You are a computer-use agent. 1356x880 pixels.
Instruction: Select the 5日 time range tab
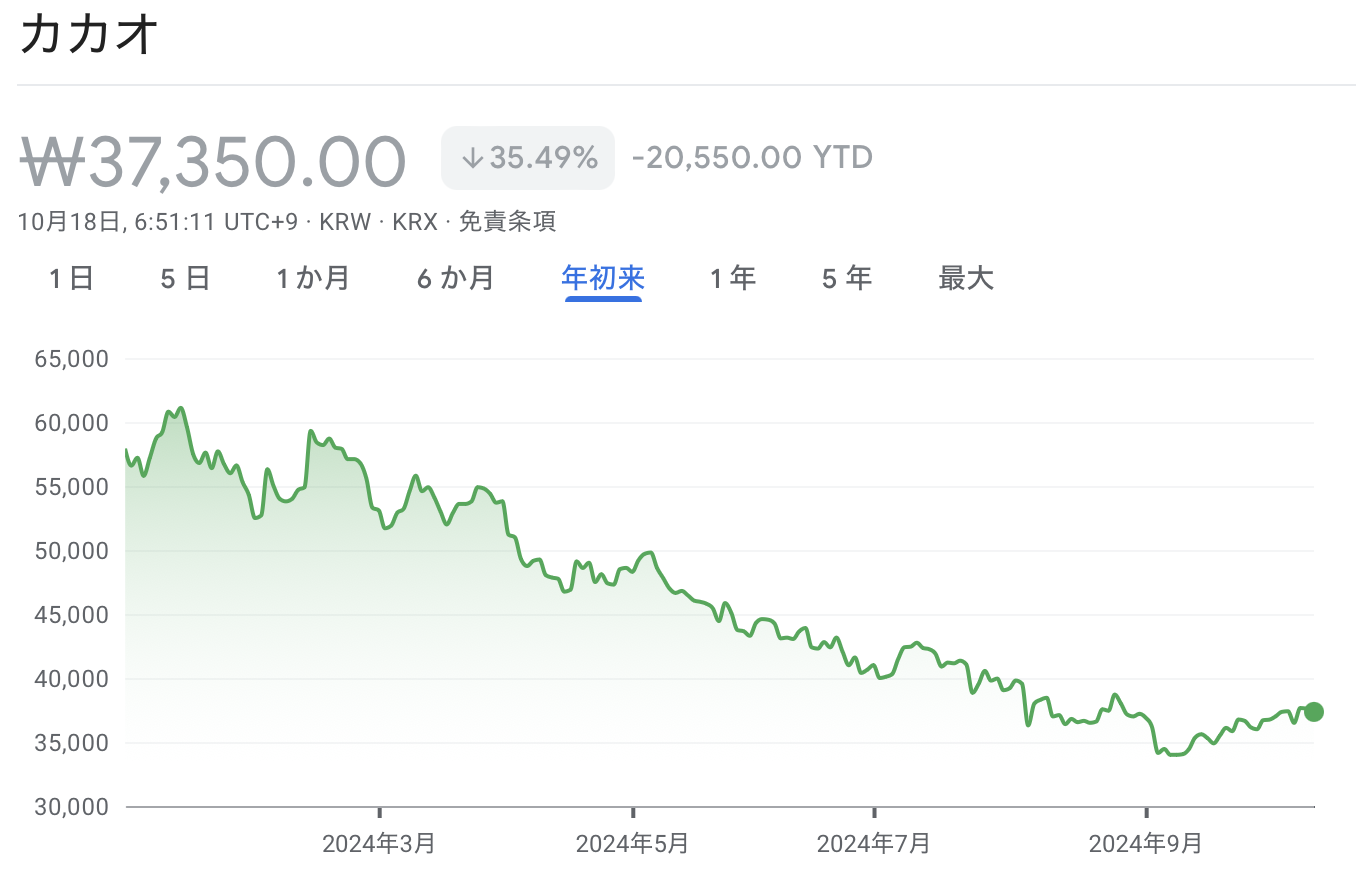click(x=185, y=278)
